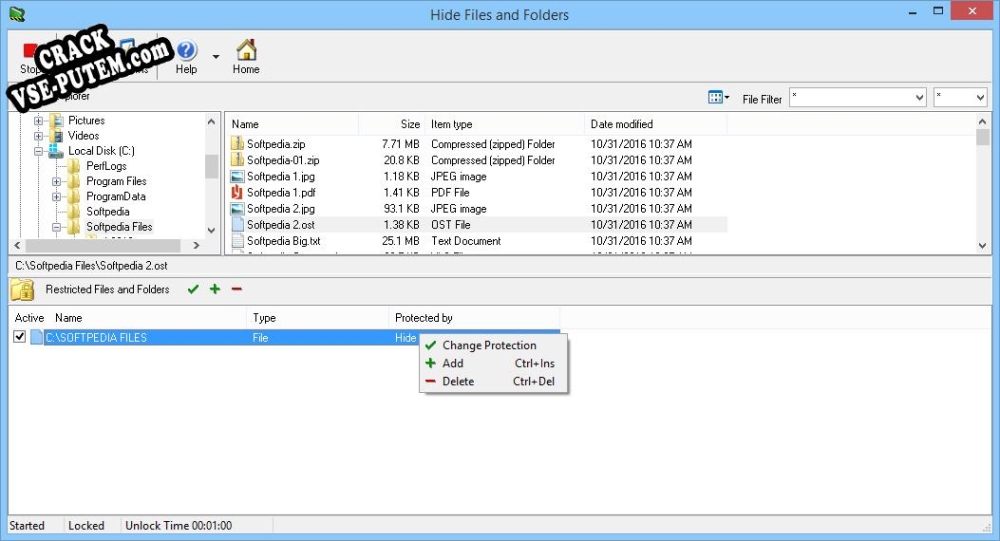This screenshot has width=1000, height=541.
Task: Open the view mode dropdown icon
Action: [x=718, y=98]
